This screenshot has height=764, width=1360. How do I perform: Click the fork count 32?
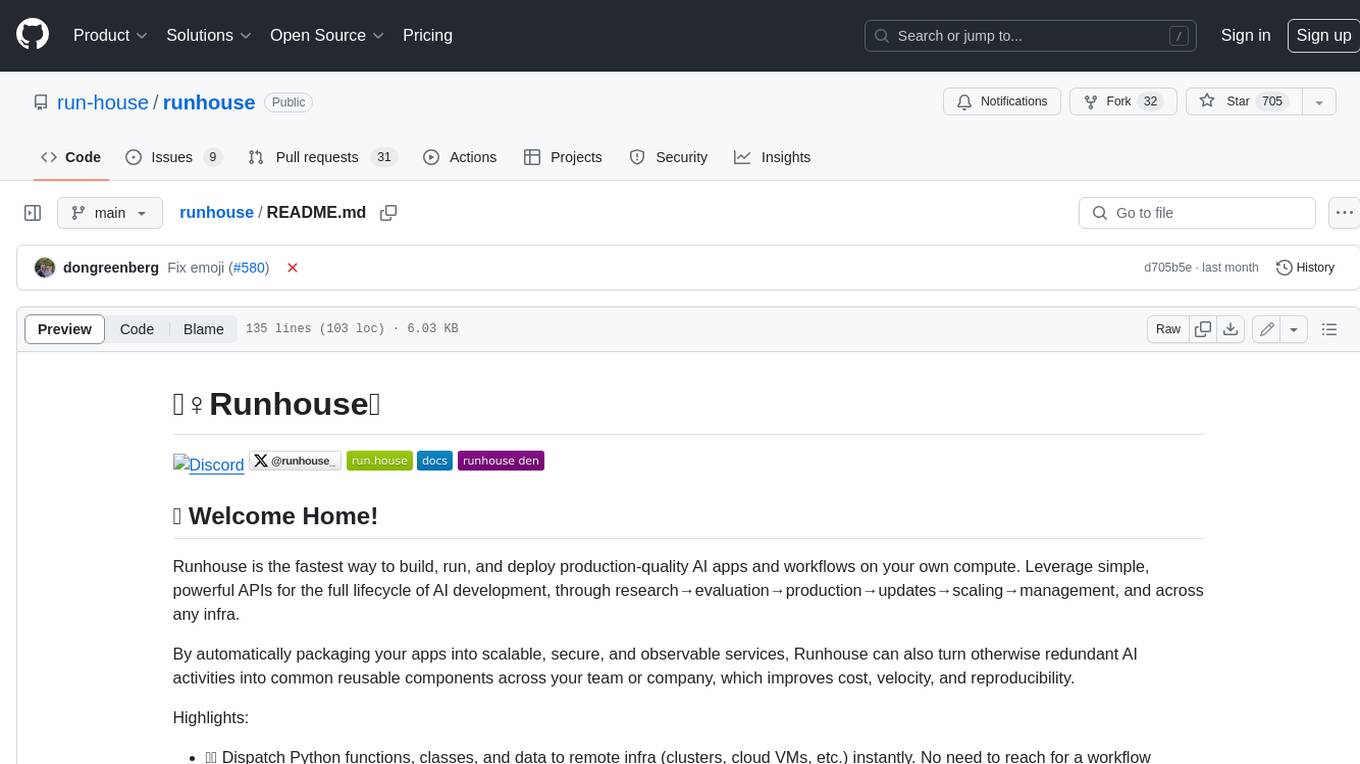1150,101
